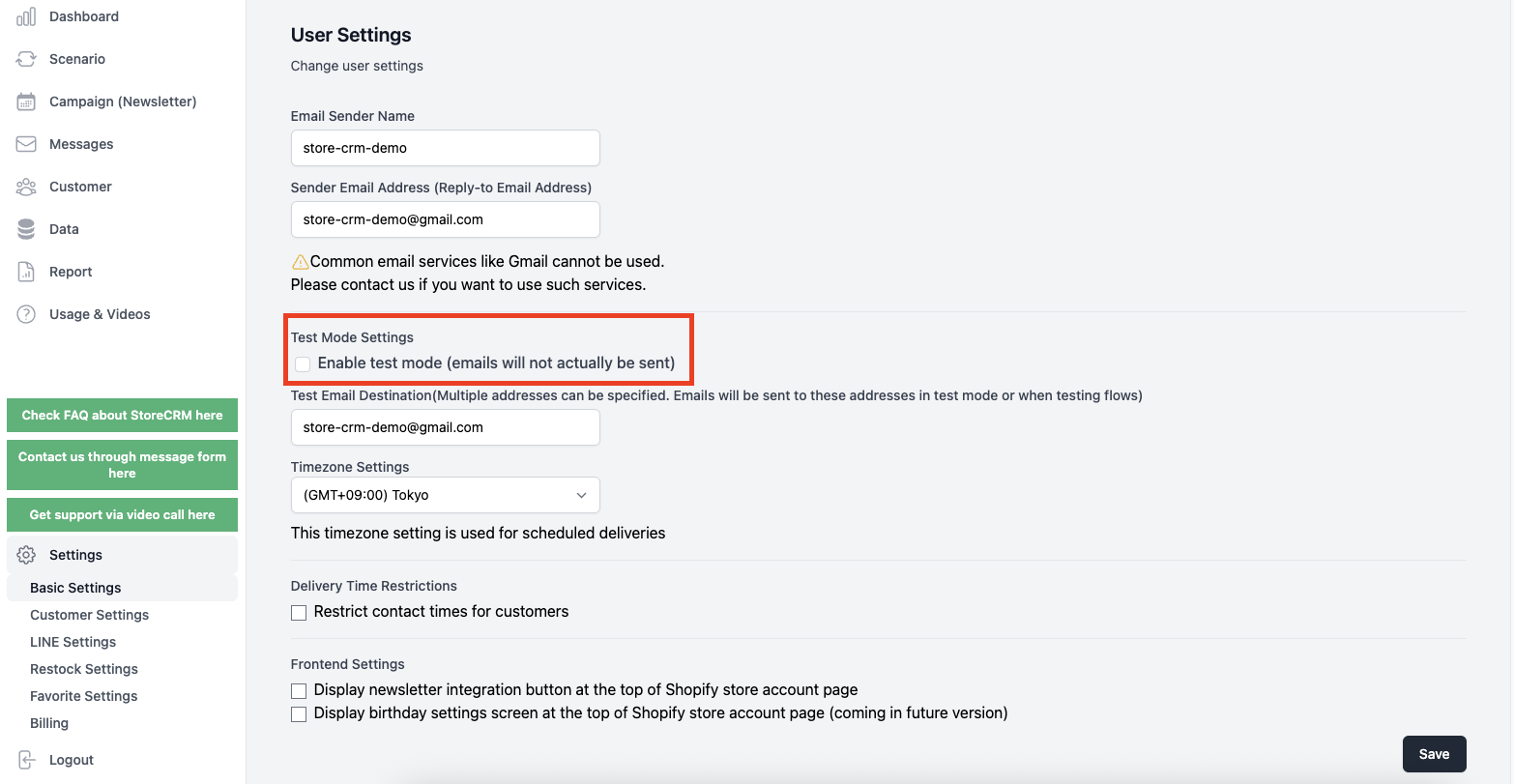
Task: Open Usage & Videos question mark icon
Action: pos(26,314)
